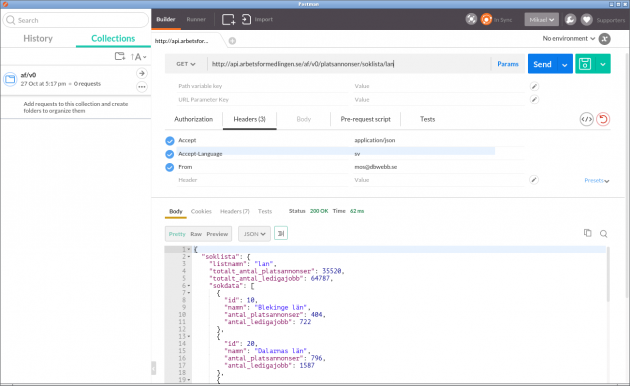This screenshot has height=386, width=630.
Task: Select the Raw response view
Action: (x=196, y=234)
